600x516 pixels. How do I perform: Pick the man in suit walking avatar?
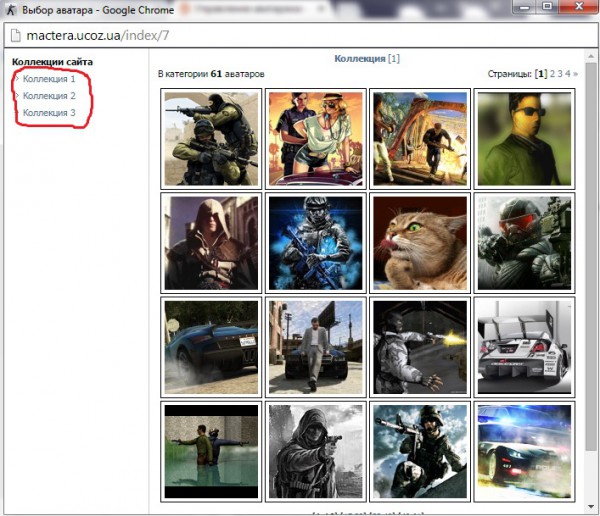[316, 347]
